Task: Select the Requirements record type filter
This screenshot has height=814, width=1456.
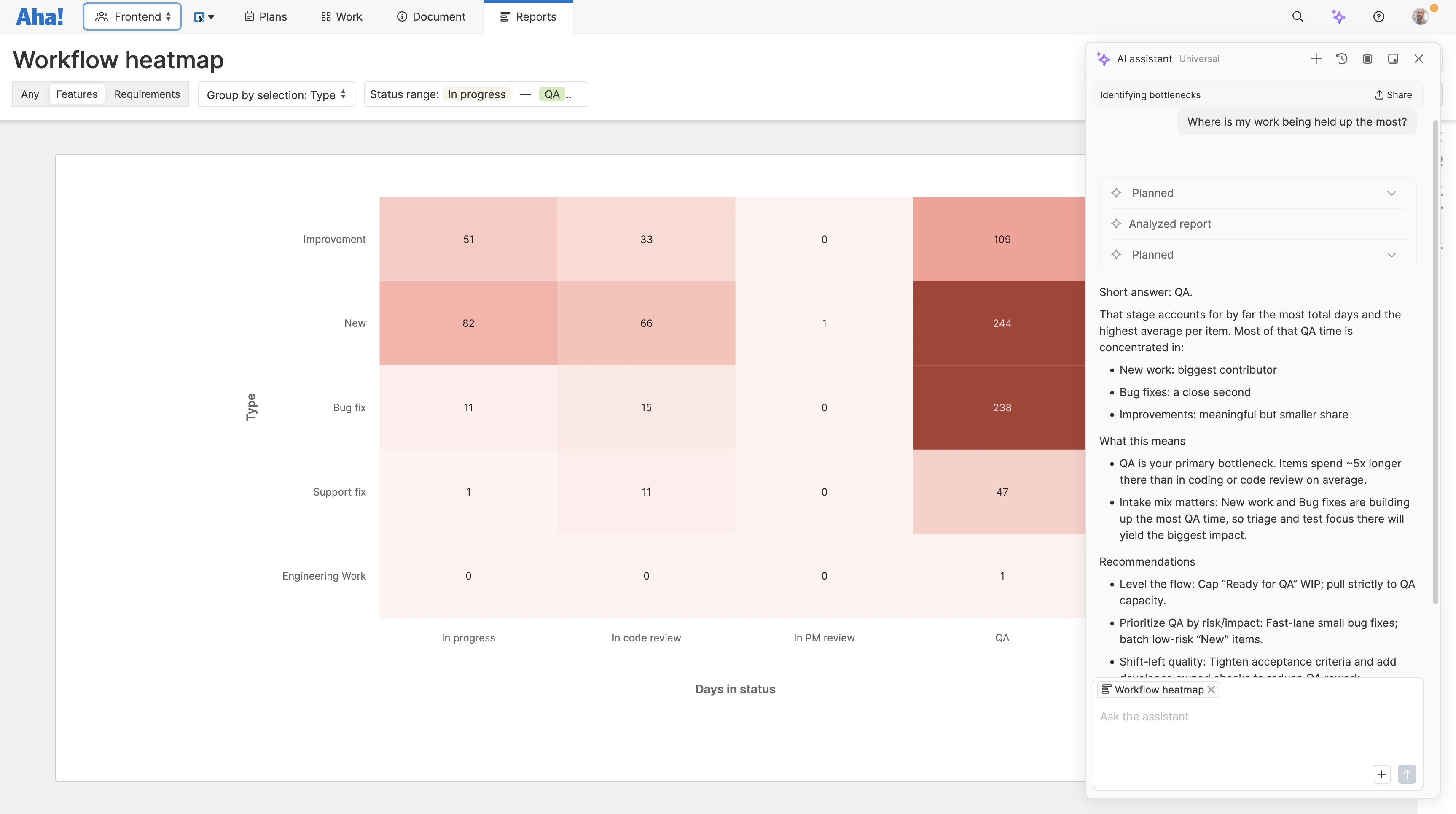Action: [x=147, y=94]
